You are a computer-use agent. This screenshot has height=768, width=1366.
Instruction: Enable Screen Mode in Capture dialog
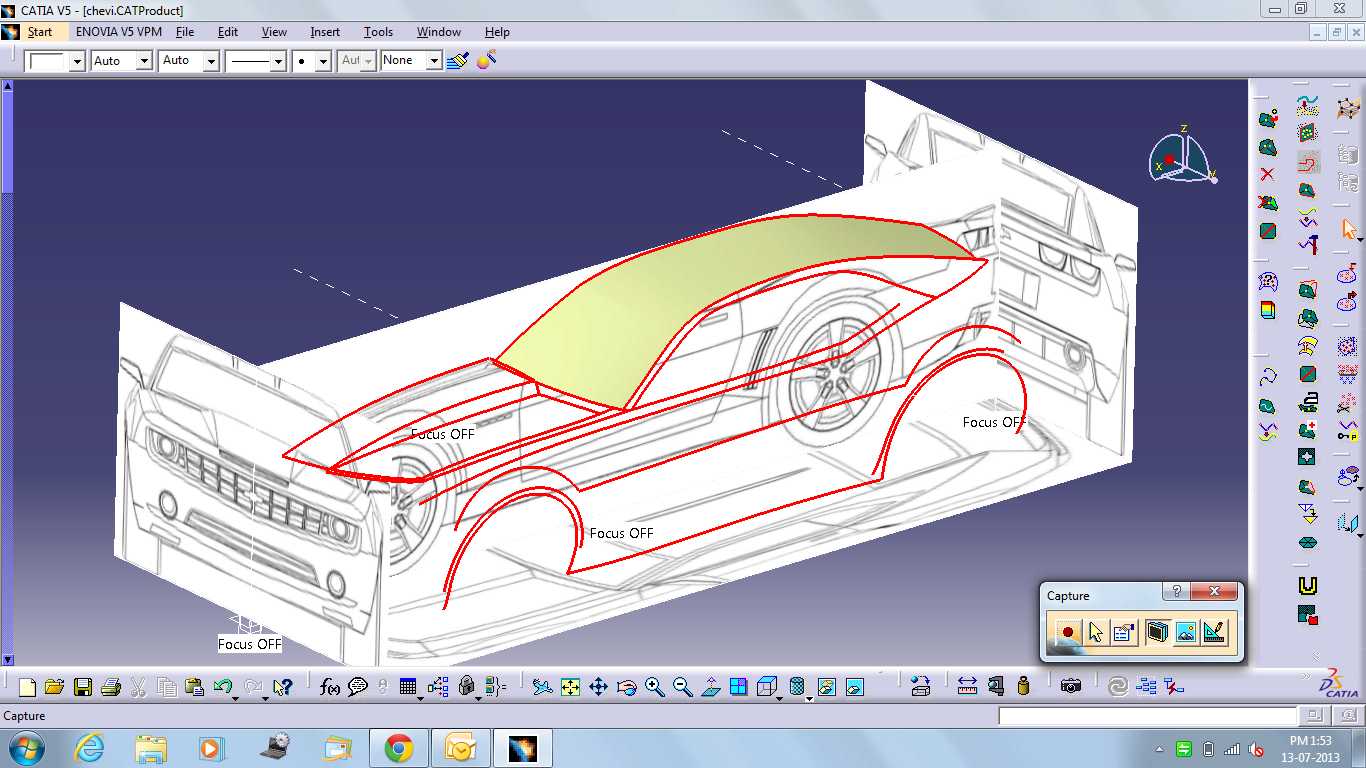coord(1157,632)
